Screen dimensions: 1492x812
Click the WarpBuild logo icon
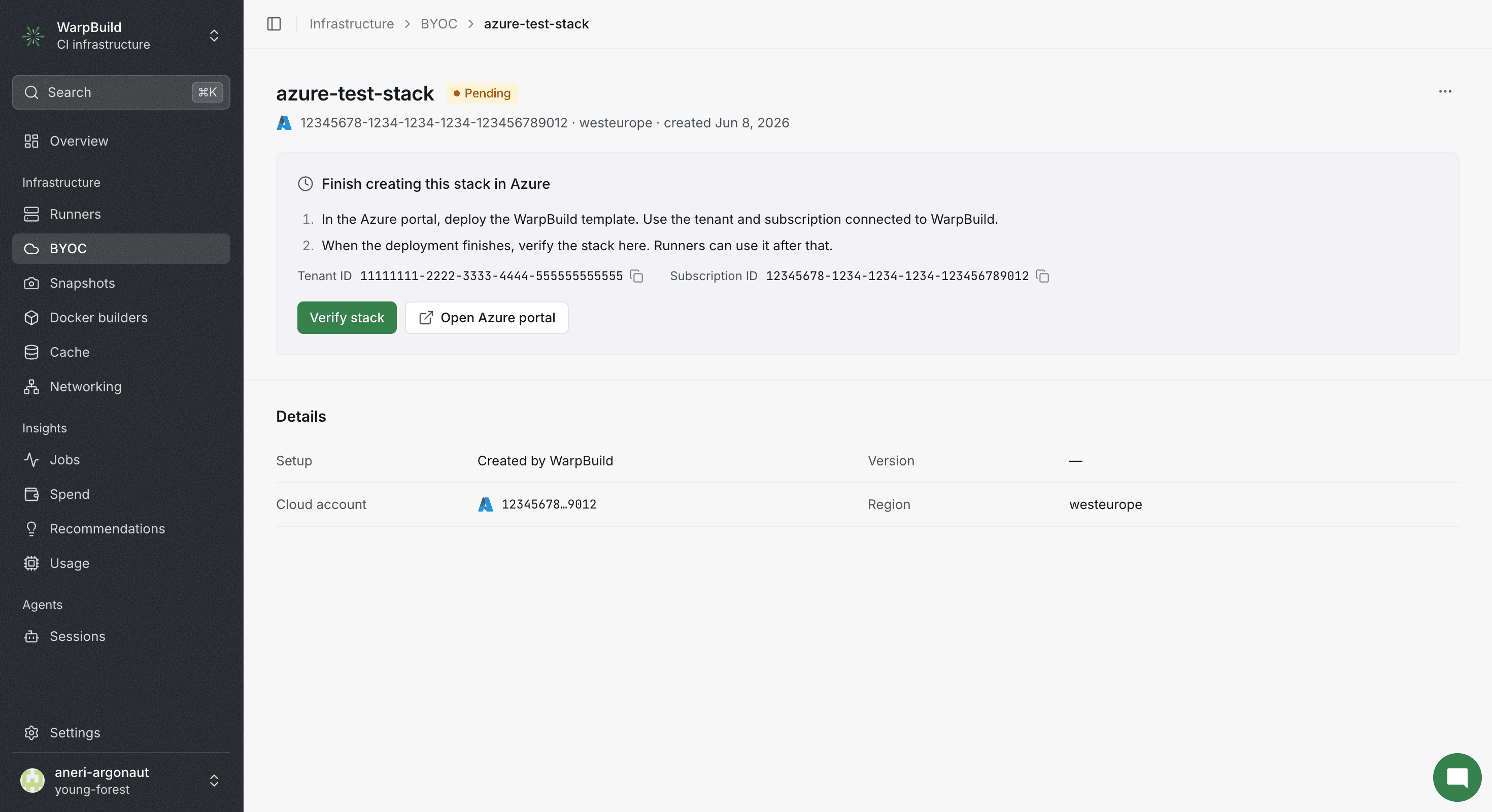(x=33, y=36)
